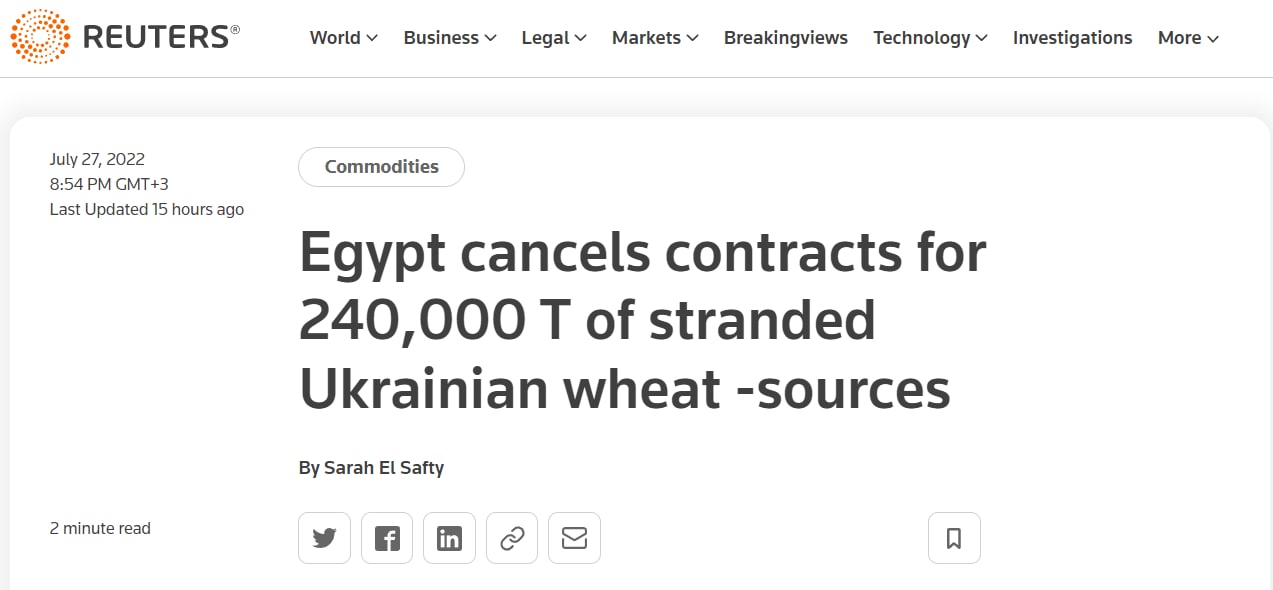Screen dimensions: 1273x590
Task: Open the Markets menu
Action: pos(654,38)
